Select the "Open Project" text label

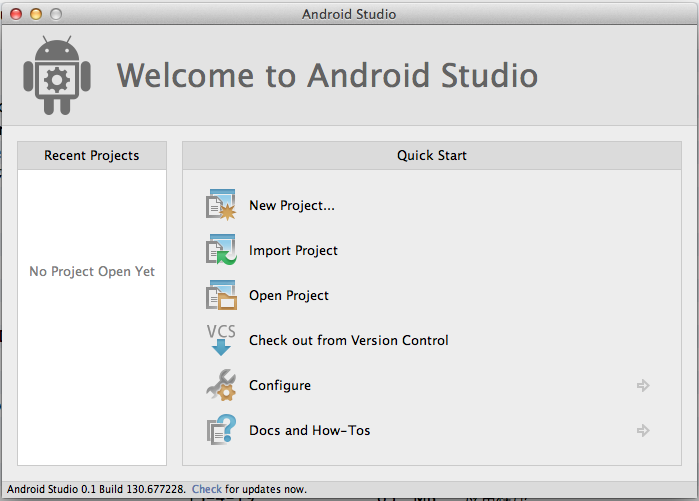pyautogui.click(x=288, y=295)
